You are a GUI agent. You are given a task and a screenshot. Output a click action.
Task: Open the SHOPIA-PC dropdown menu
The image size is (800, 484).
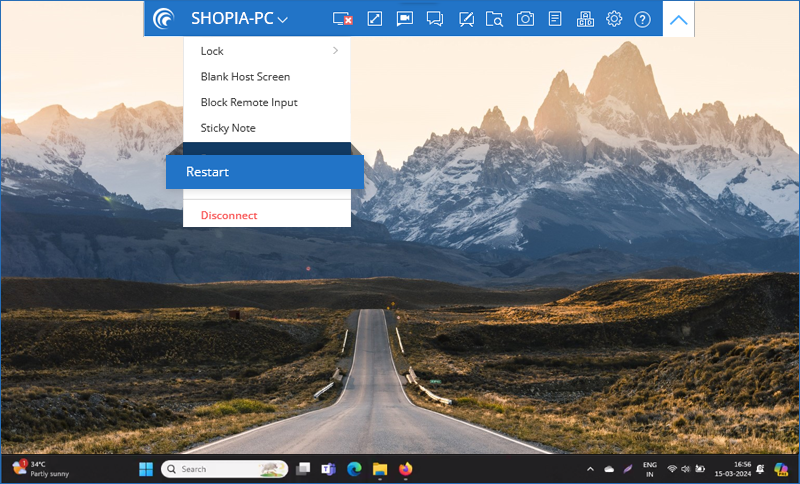pyautogui.click(x=239, y=19)
